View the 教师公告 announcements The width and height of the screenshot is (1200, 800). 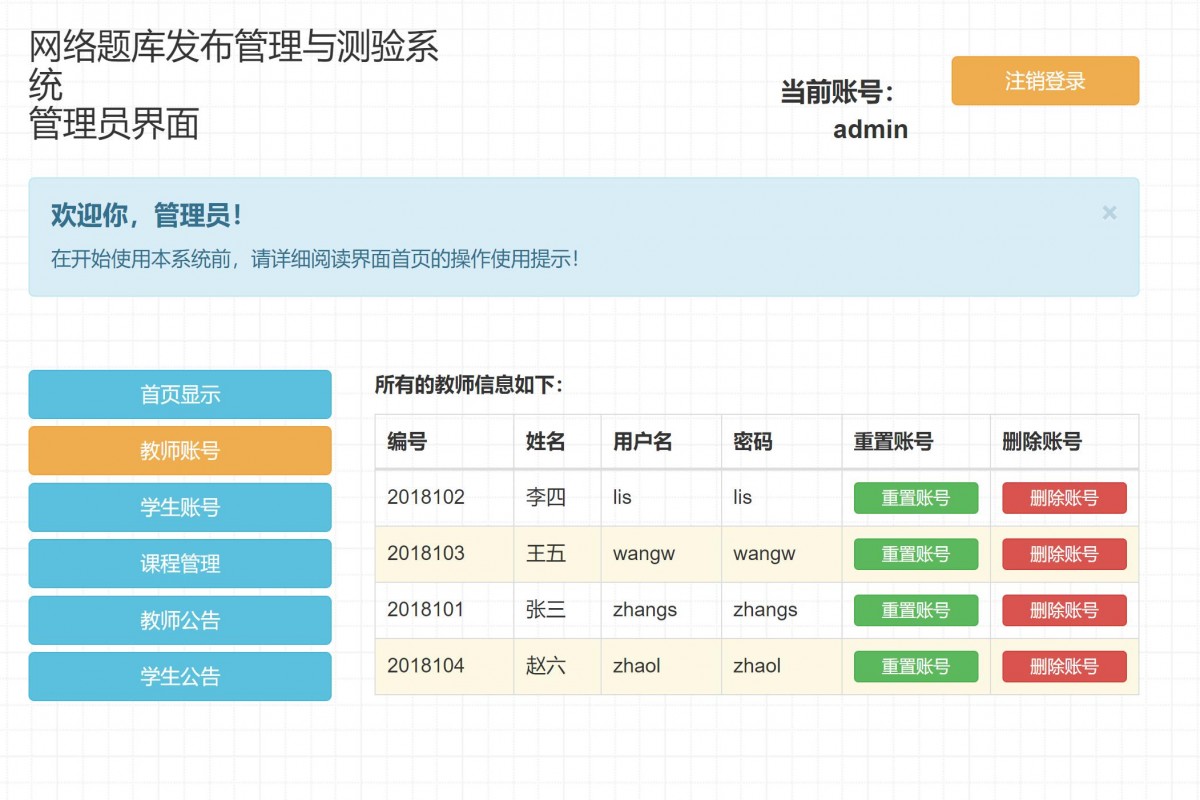pos(180,620)
